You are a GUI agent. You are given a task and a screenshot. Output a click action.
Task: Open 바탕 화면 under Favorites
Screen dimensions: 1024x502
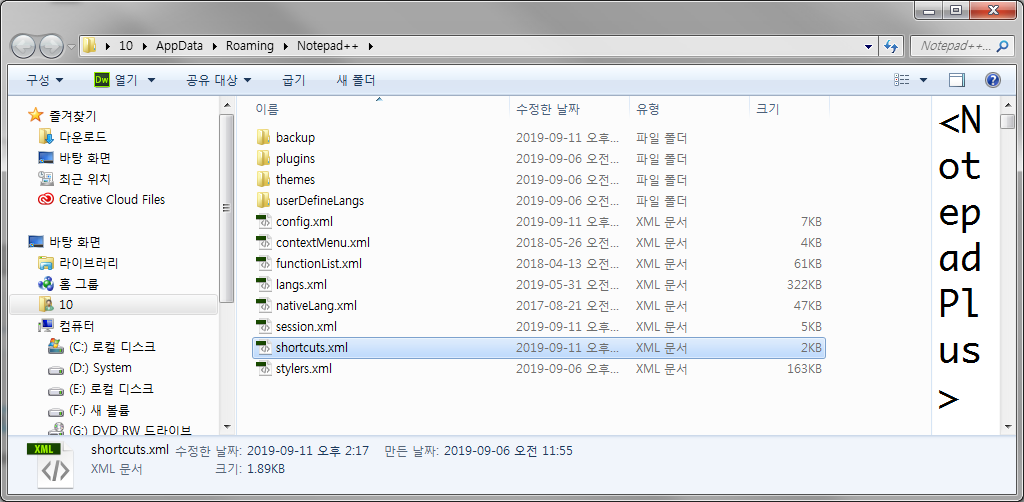[84, 158]
